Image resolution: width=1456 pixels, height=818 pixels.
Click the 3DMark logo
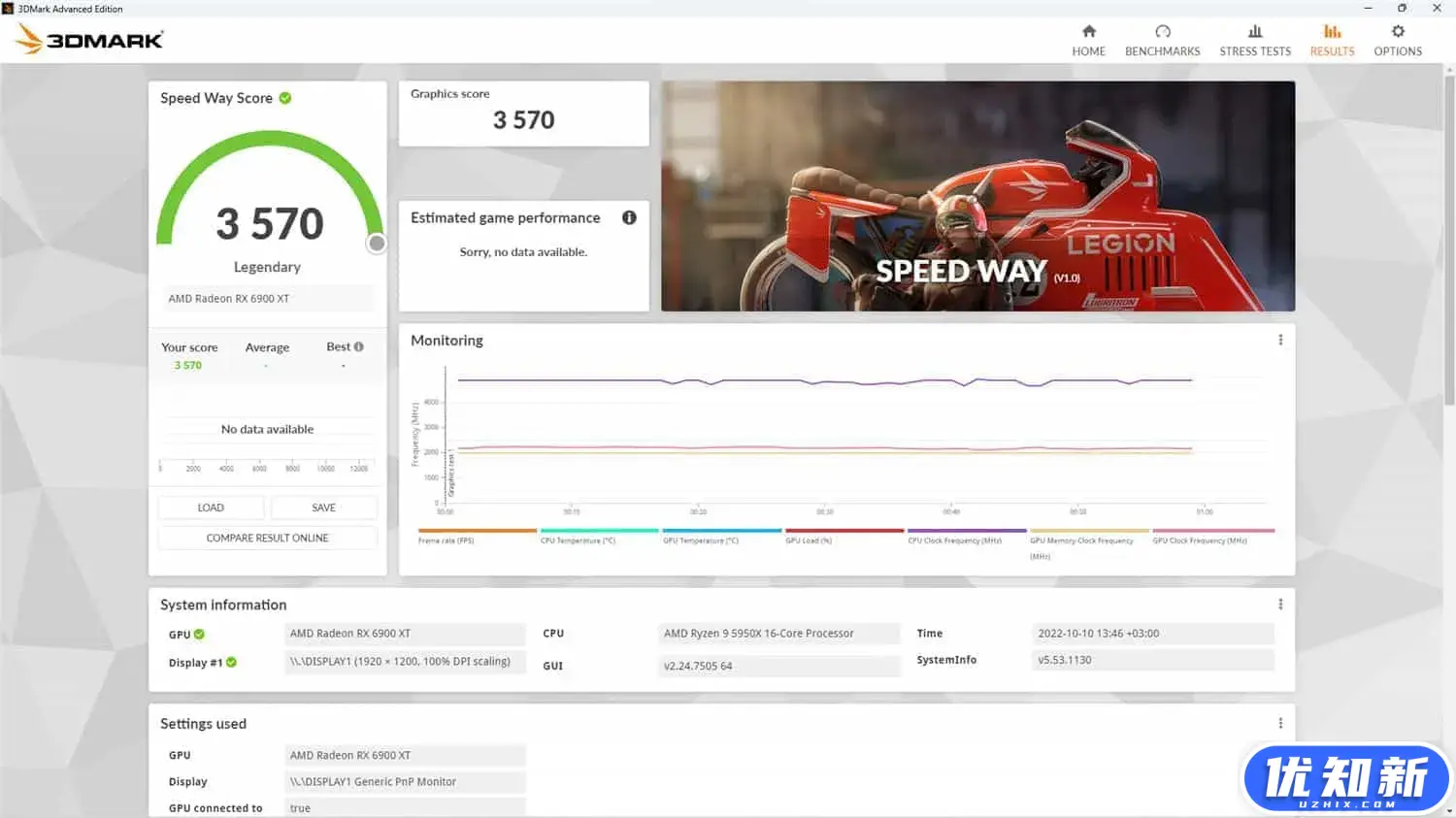pyautogui.click(x=90, y=40)
